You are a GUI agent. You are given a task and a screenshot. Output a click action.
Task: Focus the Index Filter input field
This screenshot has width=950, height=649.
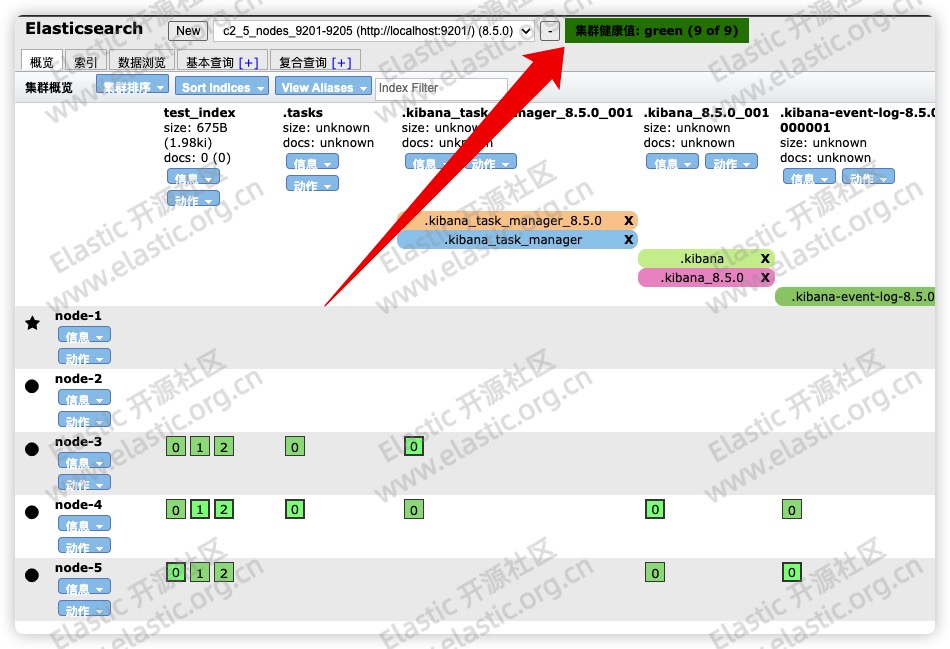(441, 88)
